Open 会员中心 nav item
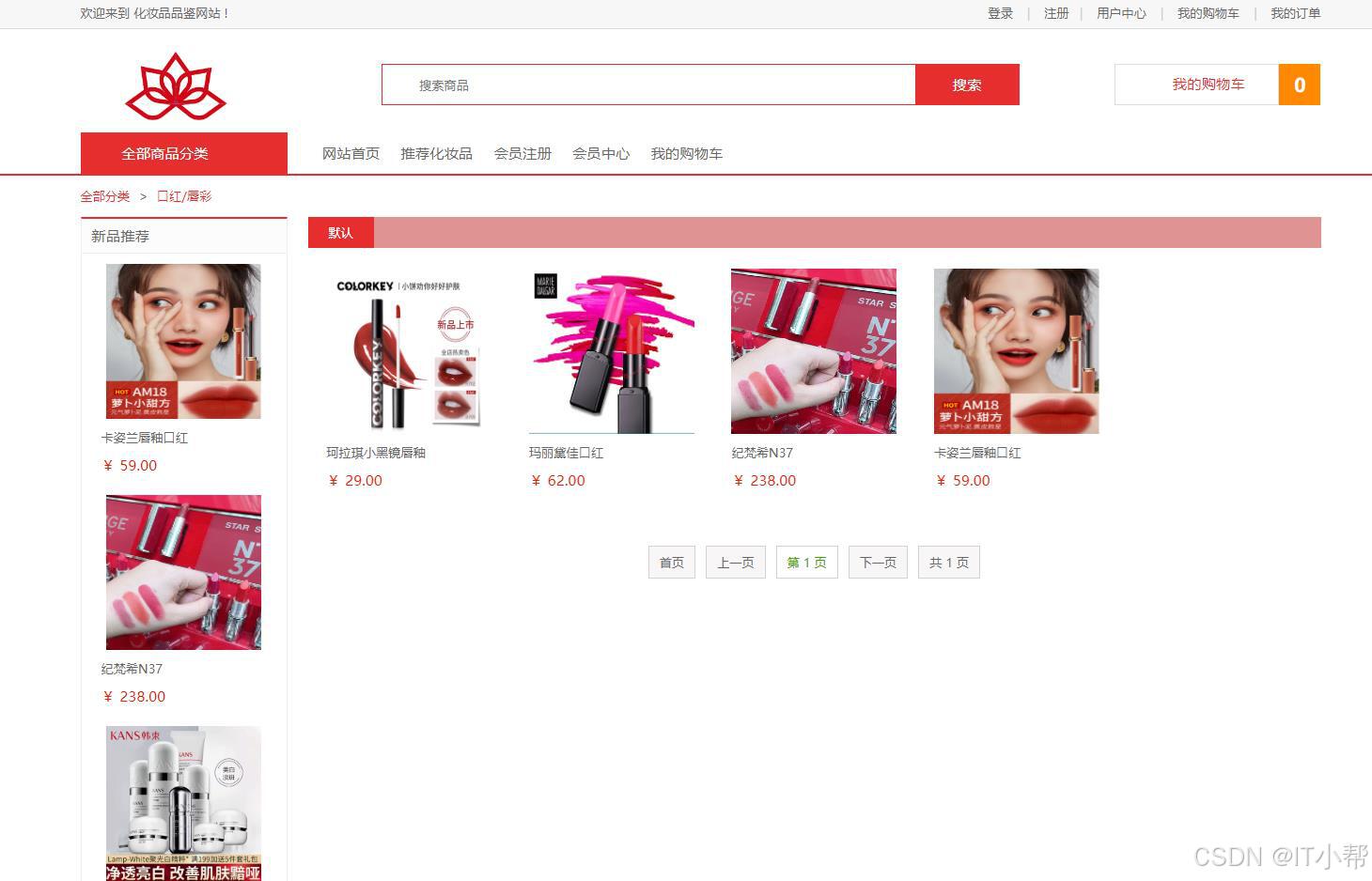The width and height of the screenshot is (1372, 881). tap(600, 153)
